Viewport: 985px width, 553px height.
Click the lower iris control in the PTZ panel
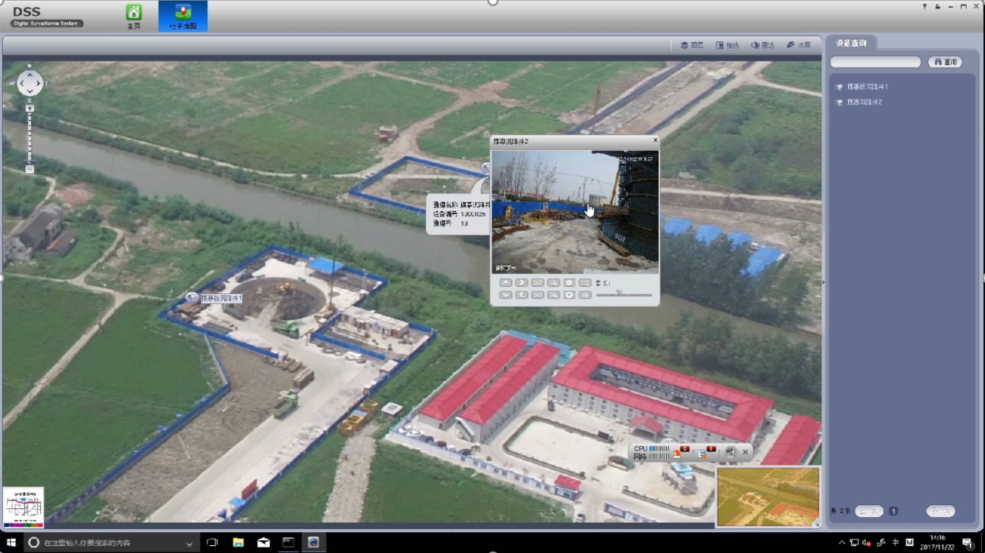[569, 295]
